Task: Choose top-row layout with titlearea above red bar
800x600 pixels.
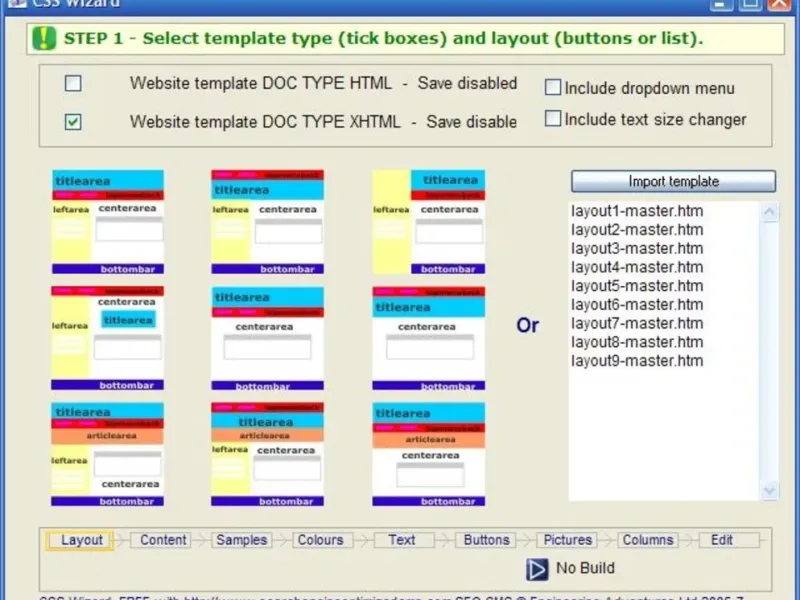Action: (108, 222)
